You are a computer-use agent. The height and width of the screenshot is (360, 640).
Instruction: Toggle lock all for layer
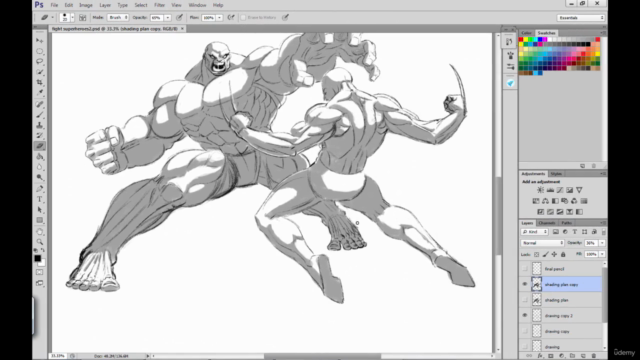pos(563,254)
